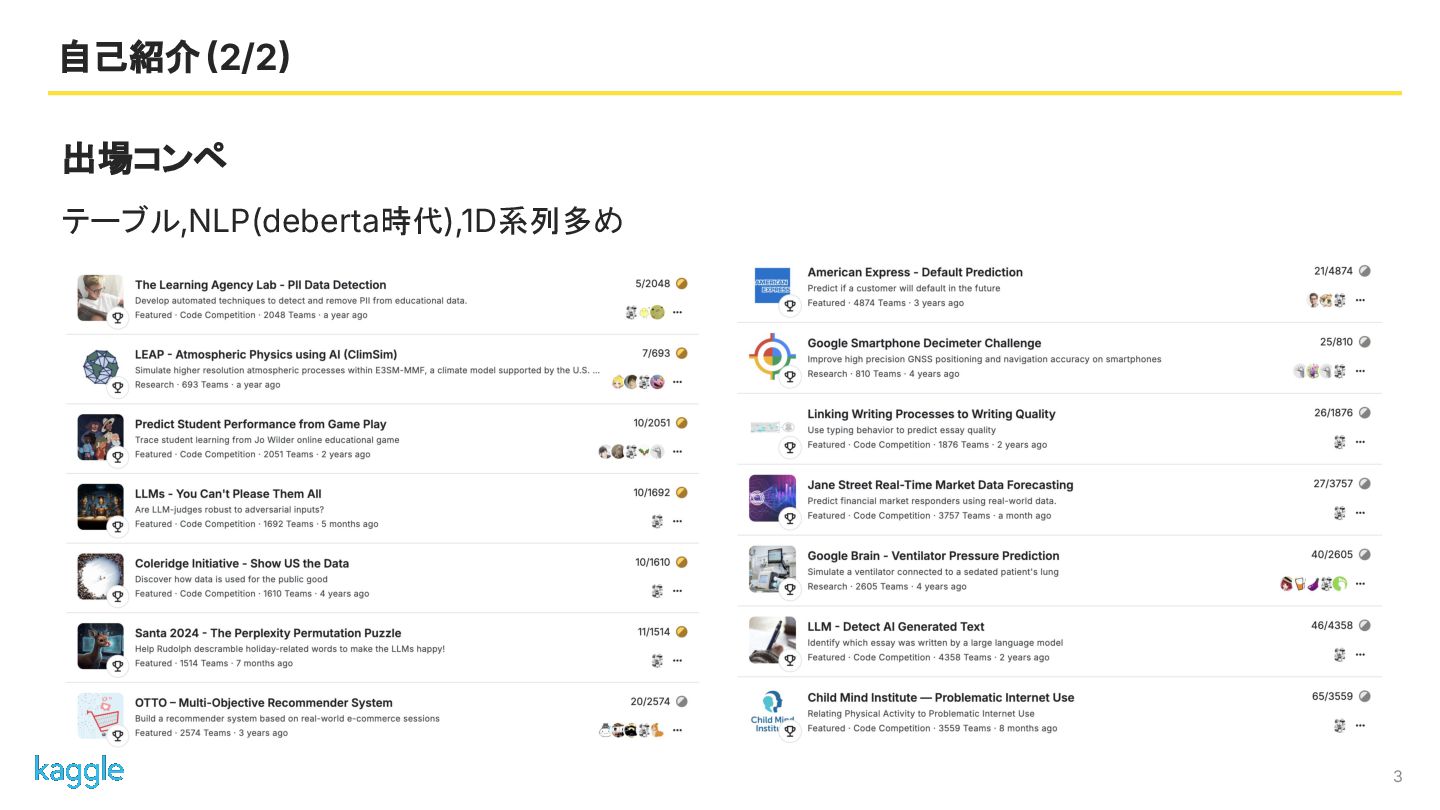Viewport: 1440px width, 810px height.
Task: Click the rank text 46/4358
Action: [1332, 626]
